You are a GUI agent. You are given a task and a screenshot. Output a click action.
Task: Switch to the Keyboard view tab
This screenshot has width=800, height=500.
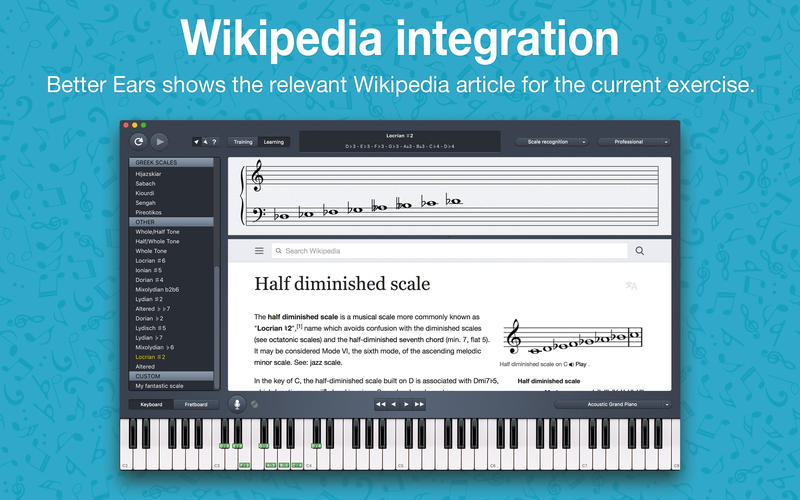pyautogui.click(x=151, y=405)
